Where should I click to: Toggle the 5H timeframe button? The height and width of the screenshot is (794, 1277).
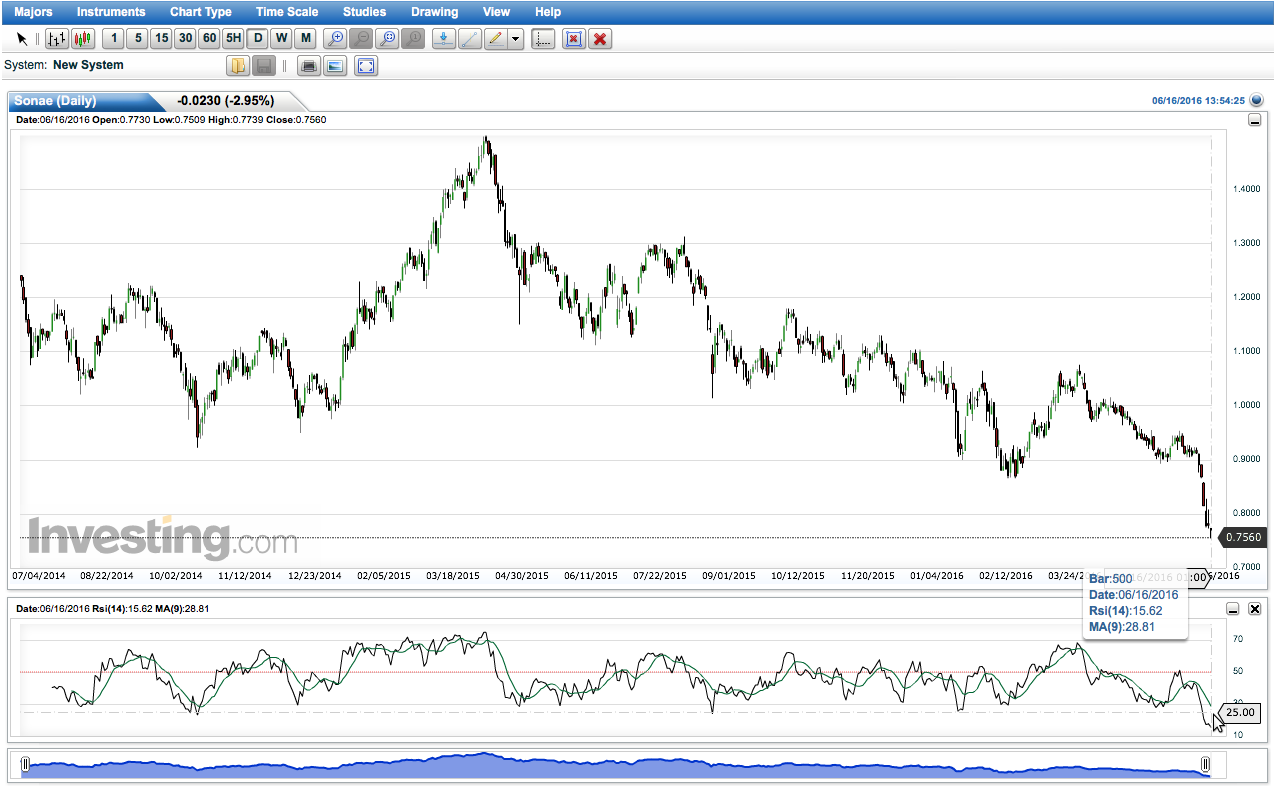pos(233,39)
